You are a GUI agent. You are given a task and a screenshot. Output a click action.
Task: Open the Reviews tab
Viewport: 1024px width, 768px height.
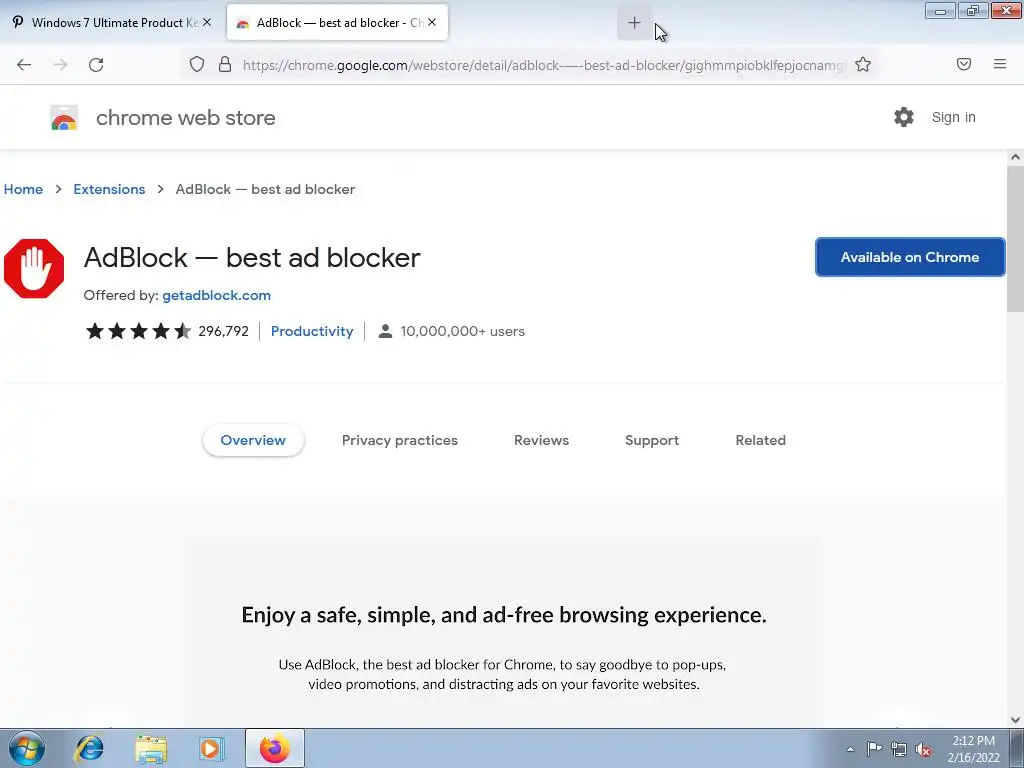(x=541, y=440)
